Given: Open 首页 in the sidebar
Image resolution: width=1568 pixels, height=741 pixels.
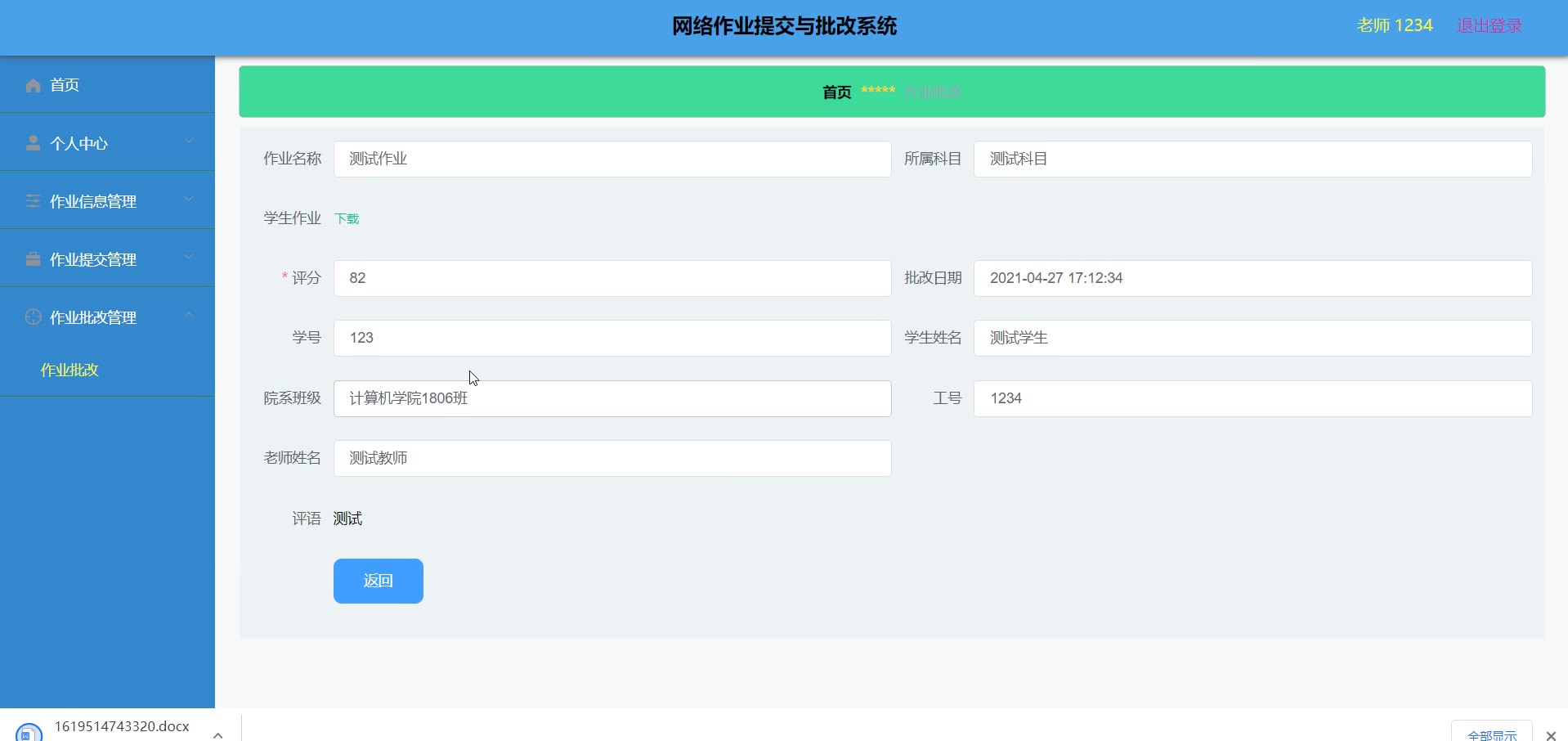Looking at the screenshot, I should (107, 85).
